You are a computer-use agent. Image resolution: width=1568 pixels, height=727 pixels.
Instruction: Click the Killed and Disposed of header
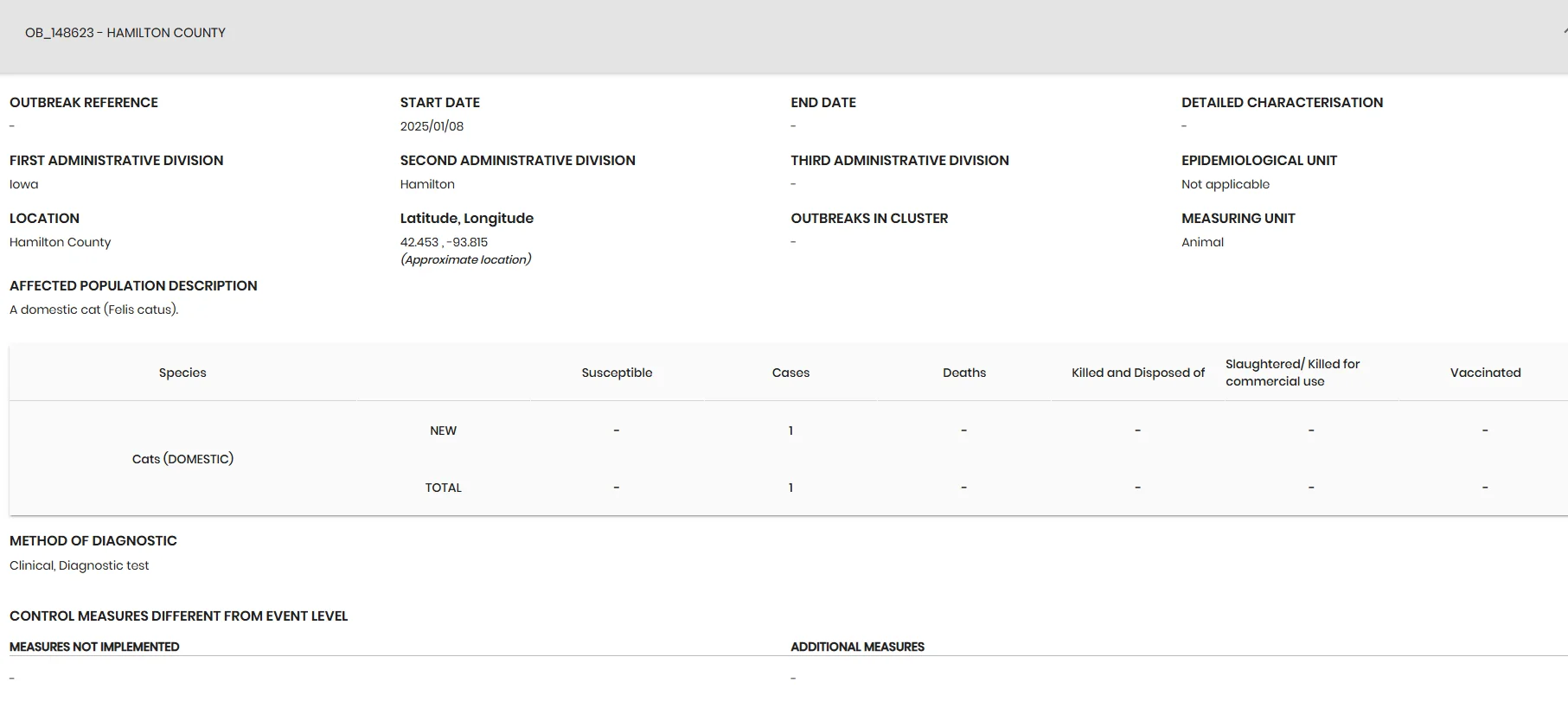[1138, 373]
